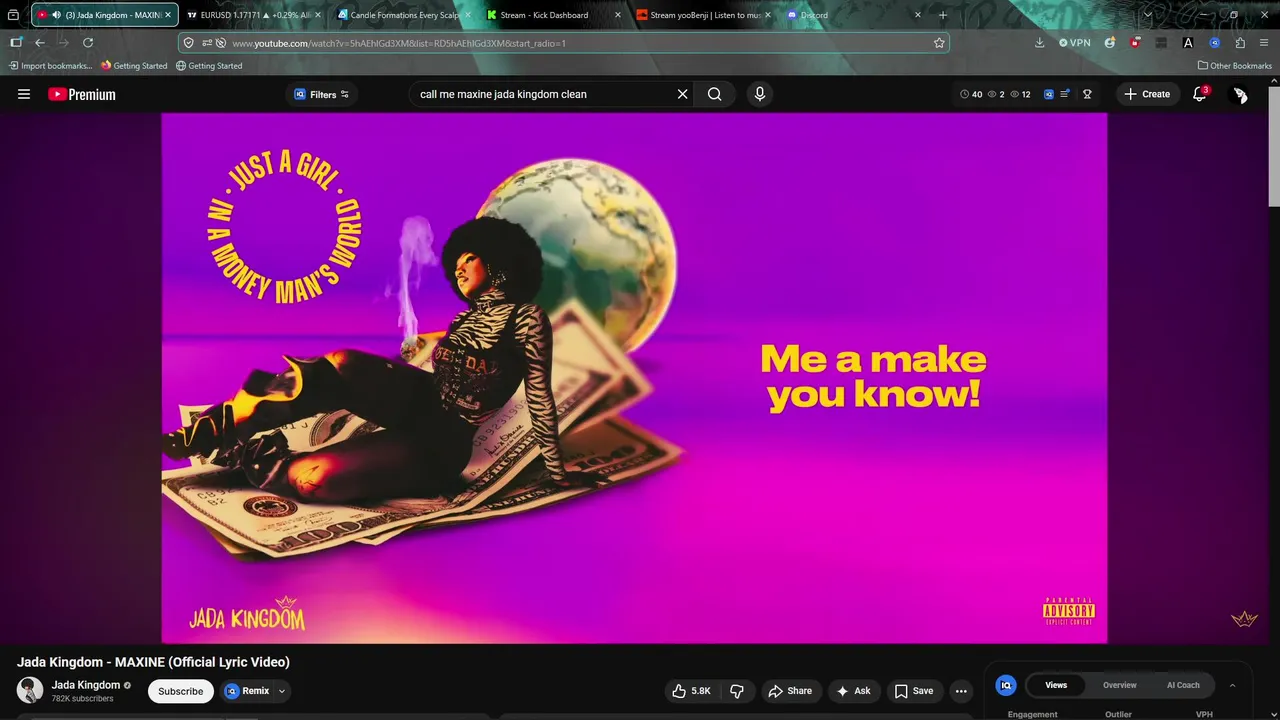The width and height of the screenshot is (1280, 720).
Task: Click the vidIQ Remix button
Action: click(x=247, y=691)
